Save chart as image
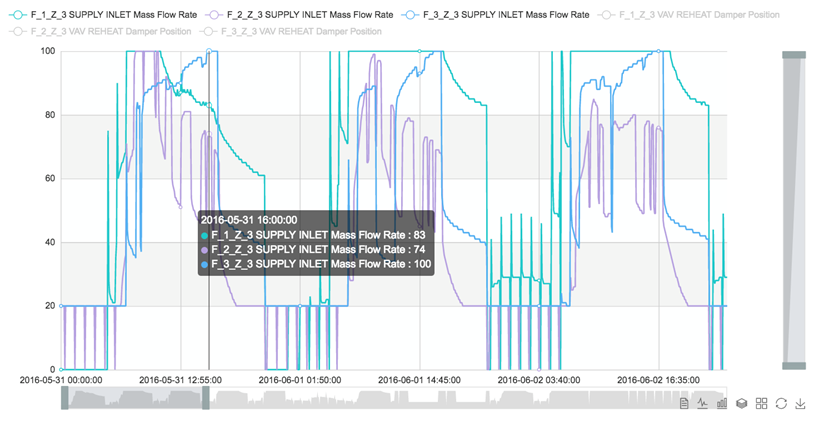 pyautogui.click(x=801, y=403)
